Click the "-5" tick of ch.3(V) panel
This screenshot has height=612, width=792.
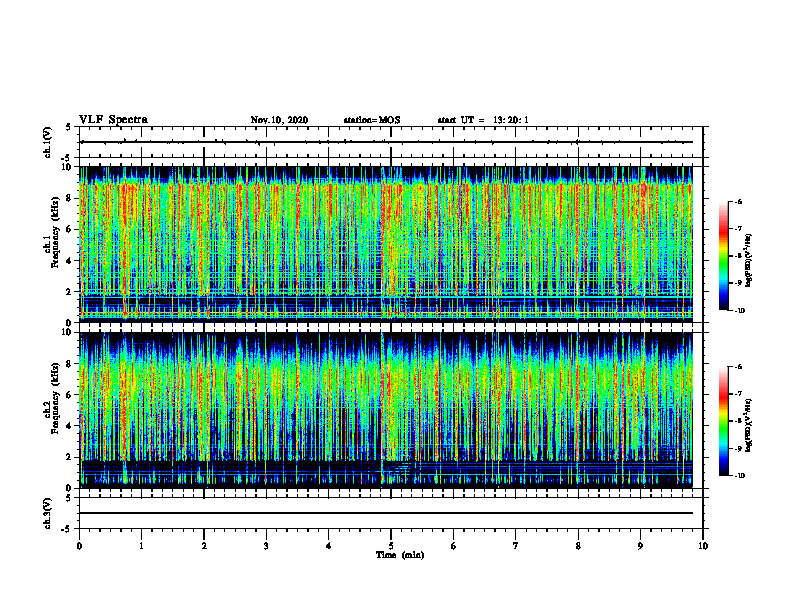(x=67, y=529)
